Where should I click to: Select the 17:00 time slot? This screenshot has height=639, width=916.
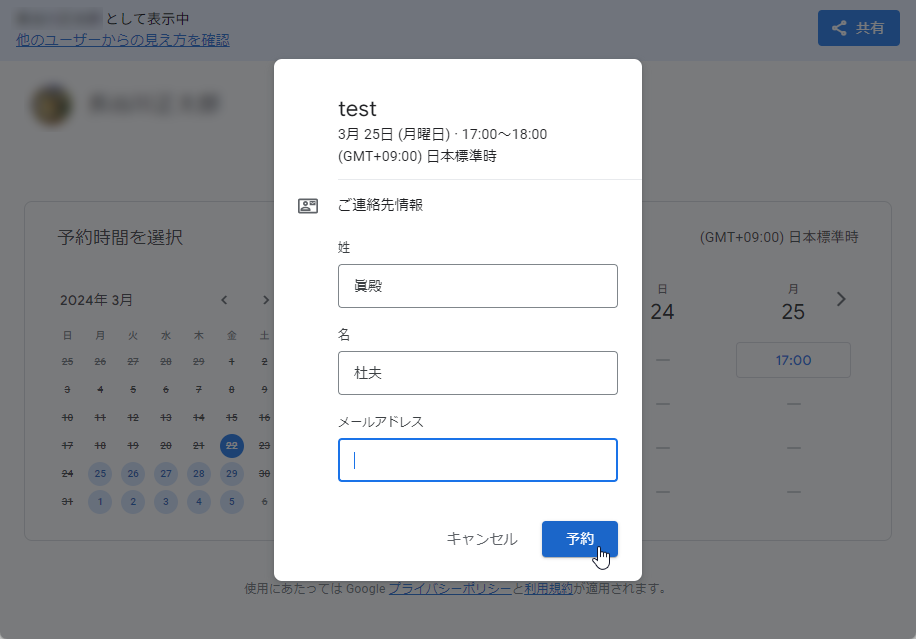pyautogui.click(x=793, y=360)
